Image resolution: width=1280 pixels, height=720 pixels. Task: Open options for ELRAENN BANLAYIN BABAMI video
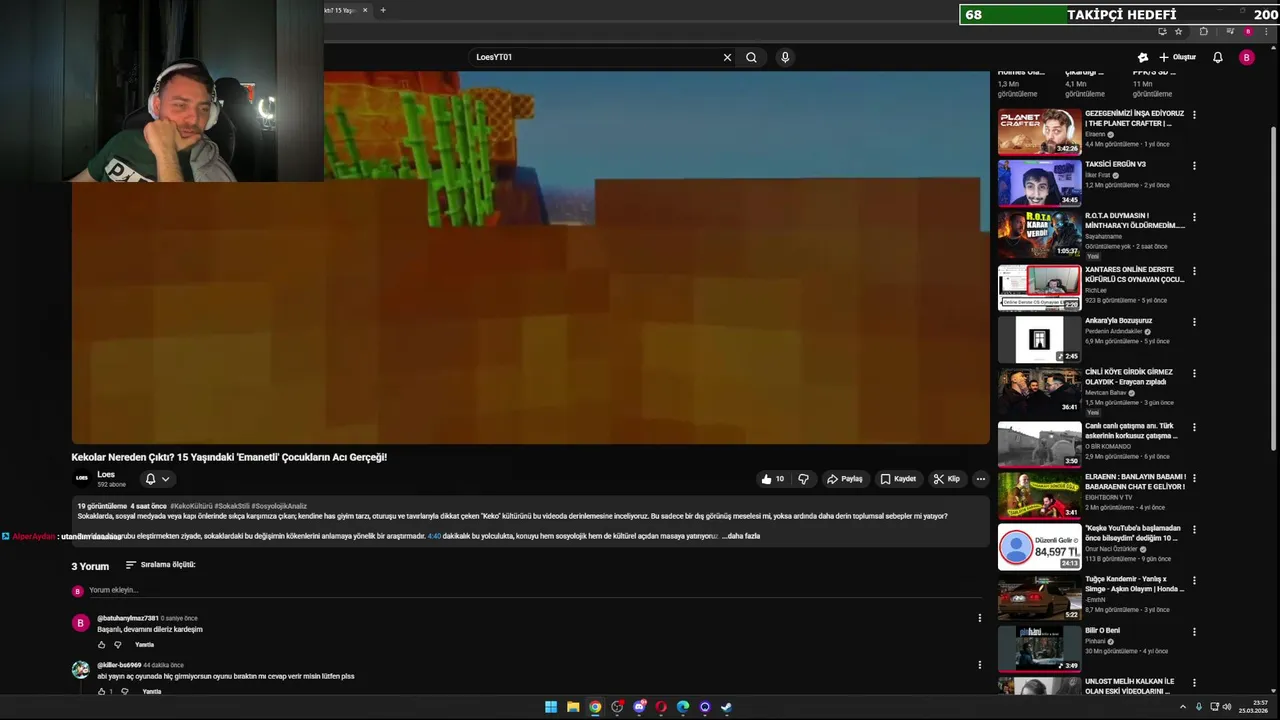(x=1194, y=478)
